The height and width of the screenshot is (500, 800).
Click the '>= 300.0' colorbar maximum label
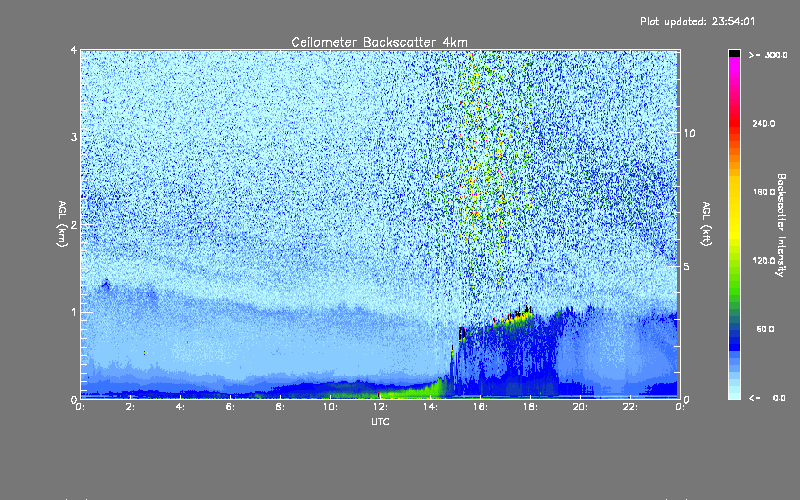(x=768, y=55)
